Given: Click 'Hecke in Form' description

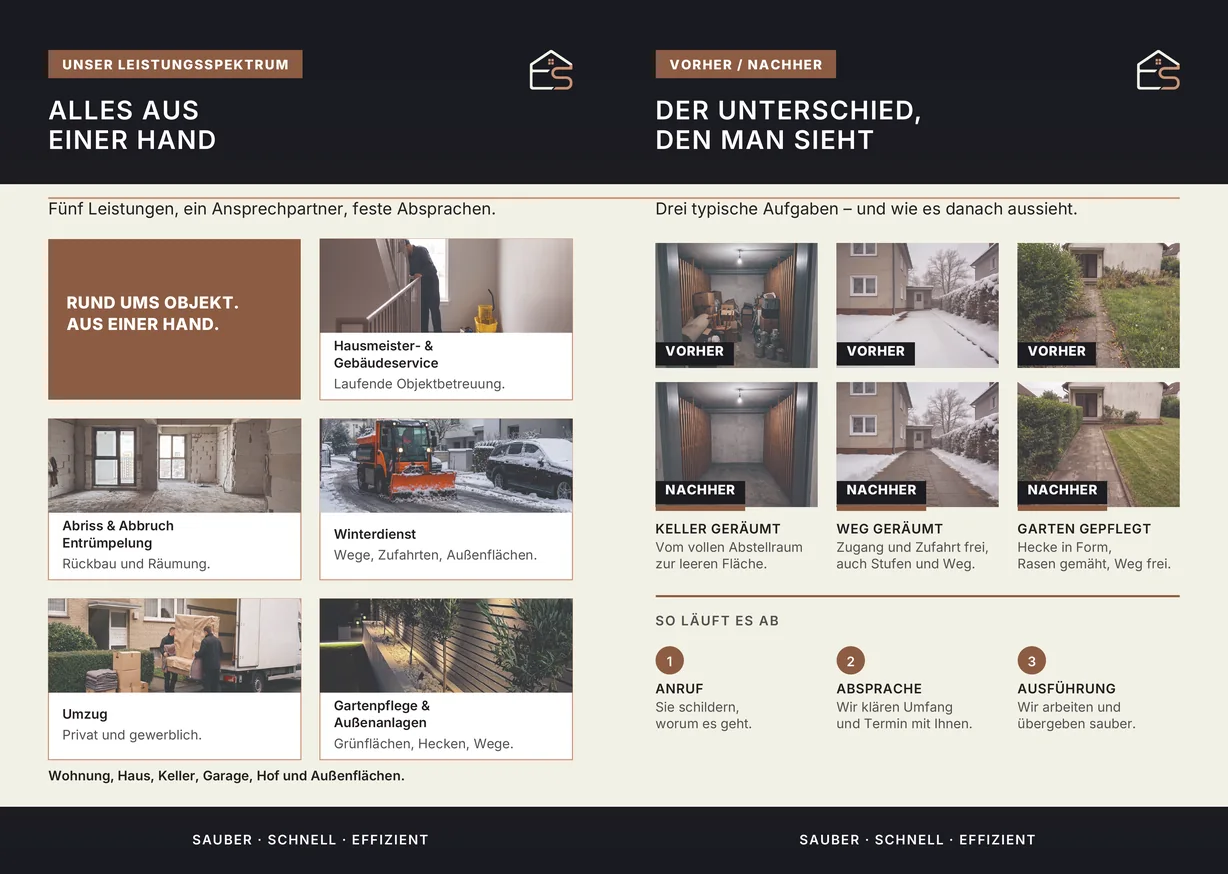Looking at the screenshot, I should [x=1094, y=555].
